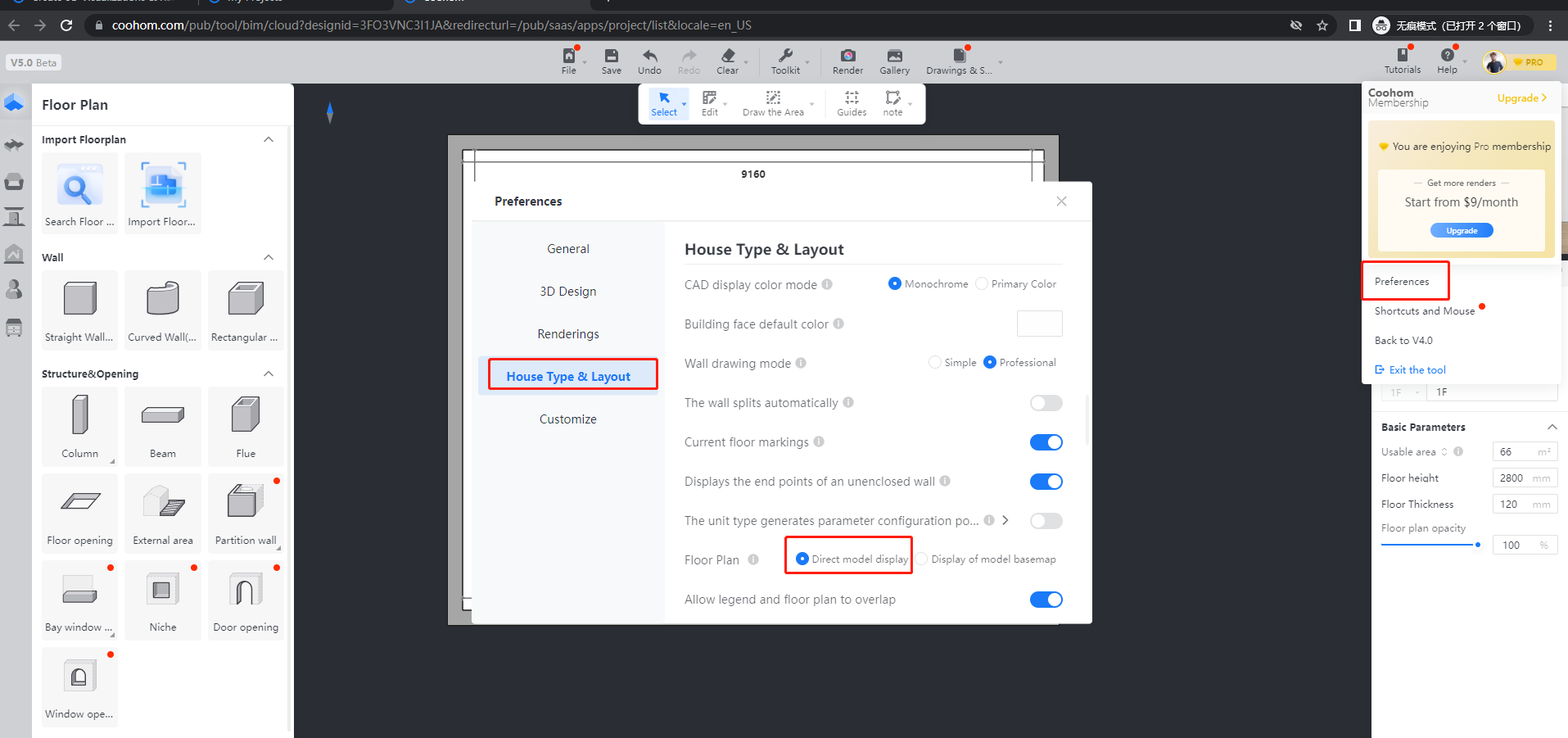Screen dimensions: 1568x738
Task: Open the Toolkit dropdown arrow
Action: (x=807, y=62)
